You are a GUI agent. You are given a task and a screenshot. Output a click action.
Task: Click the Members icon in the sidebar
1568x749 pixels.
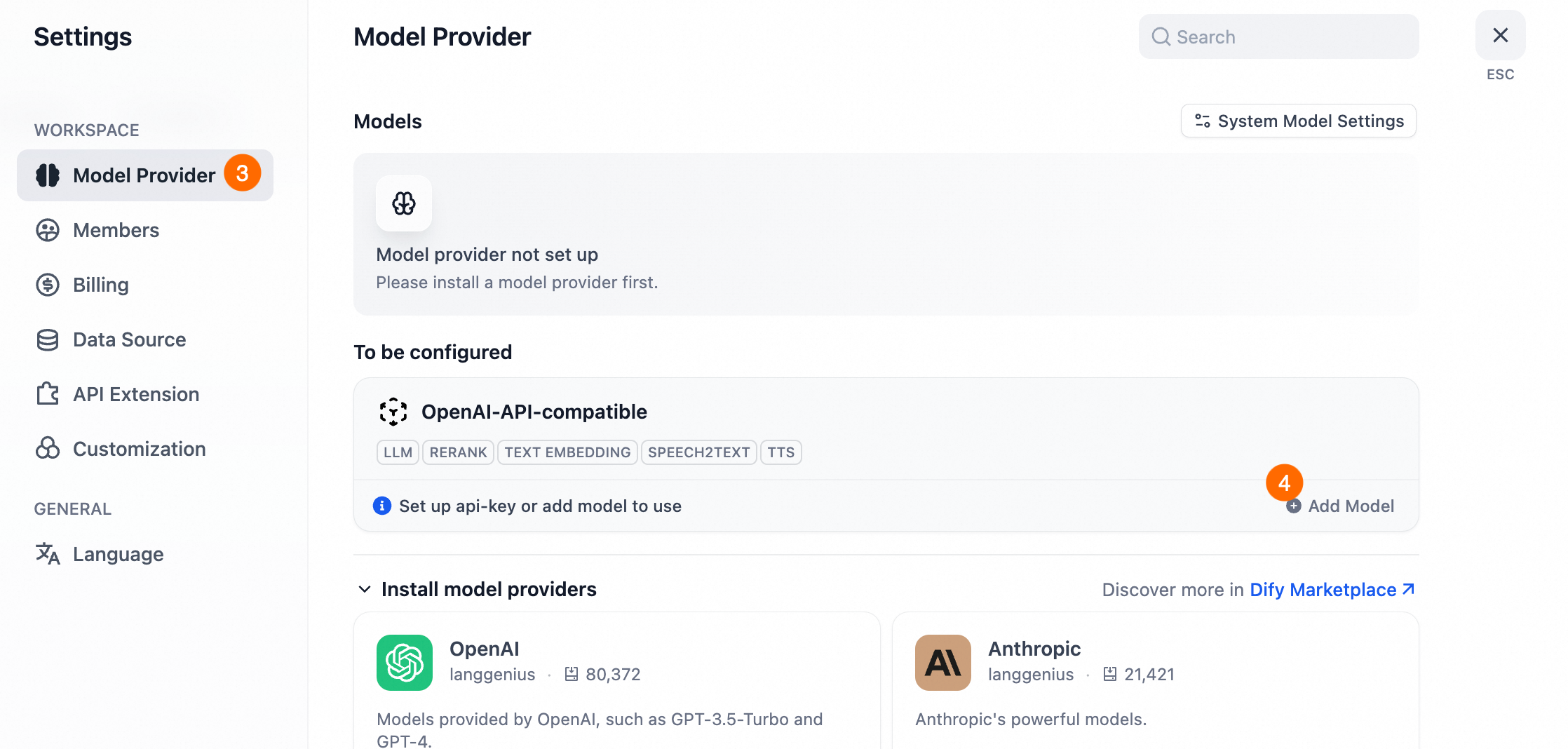(x=48, y=230)
